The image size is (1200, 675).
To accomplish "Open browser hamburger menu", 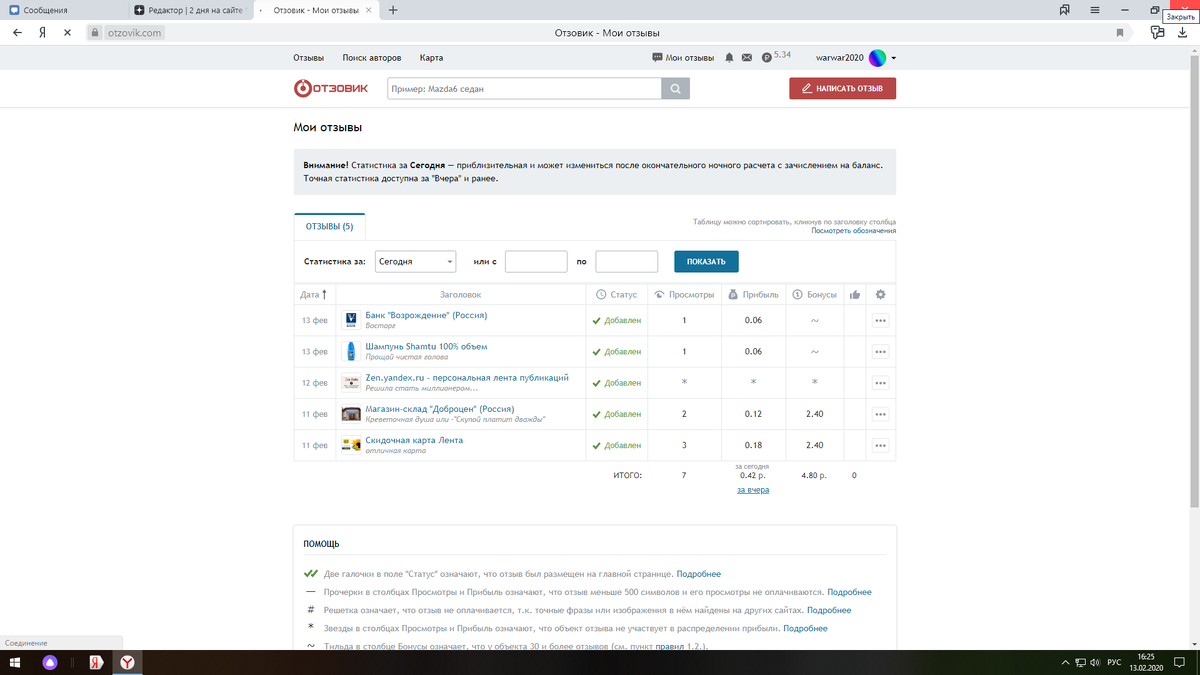I will (x=1095, y=10).
